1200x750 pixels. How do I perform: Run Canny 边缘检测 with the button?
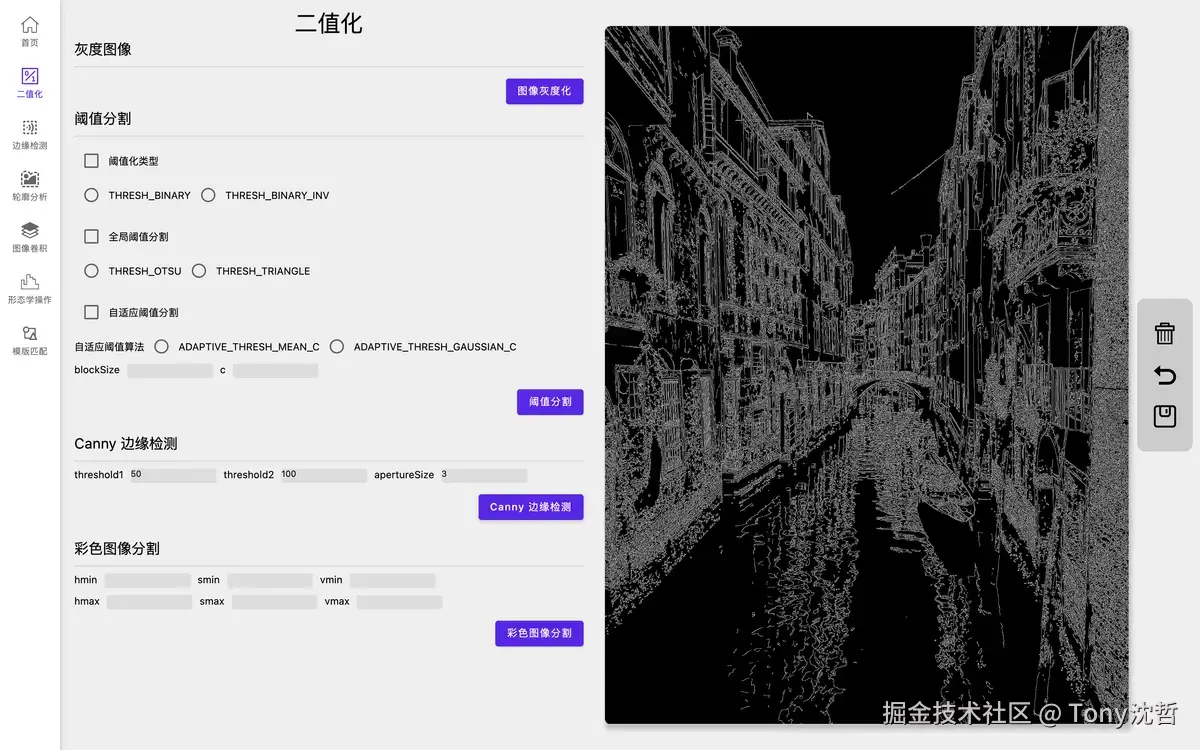pos(530,507)
